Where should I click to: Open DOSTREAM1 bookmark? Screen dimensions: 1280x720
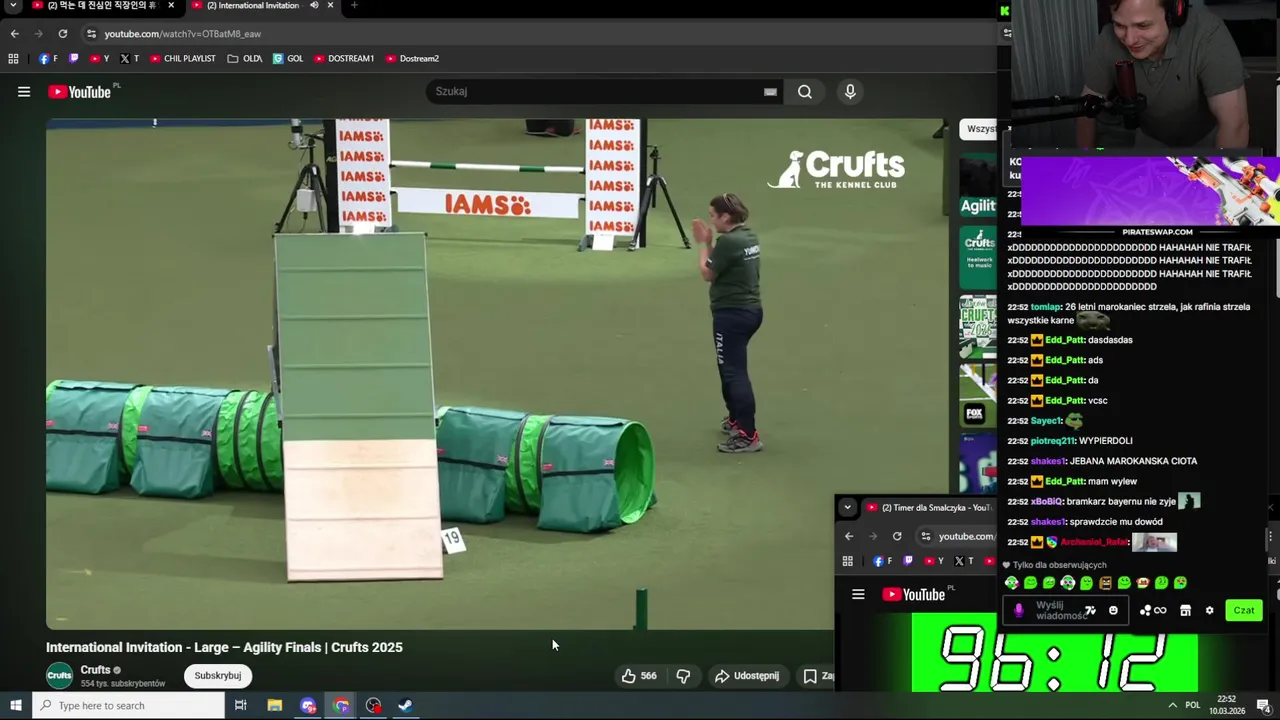344,59
